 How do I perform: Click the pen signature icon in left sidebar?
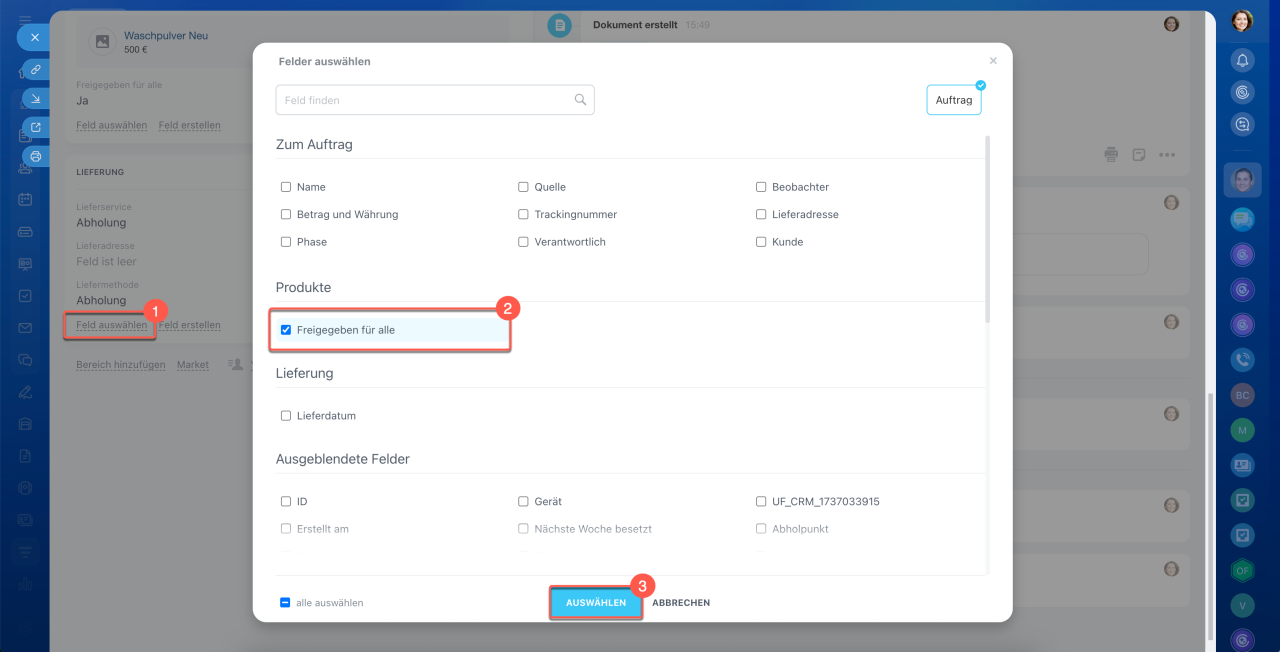[x=25, y=392]
